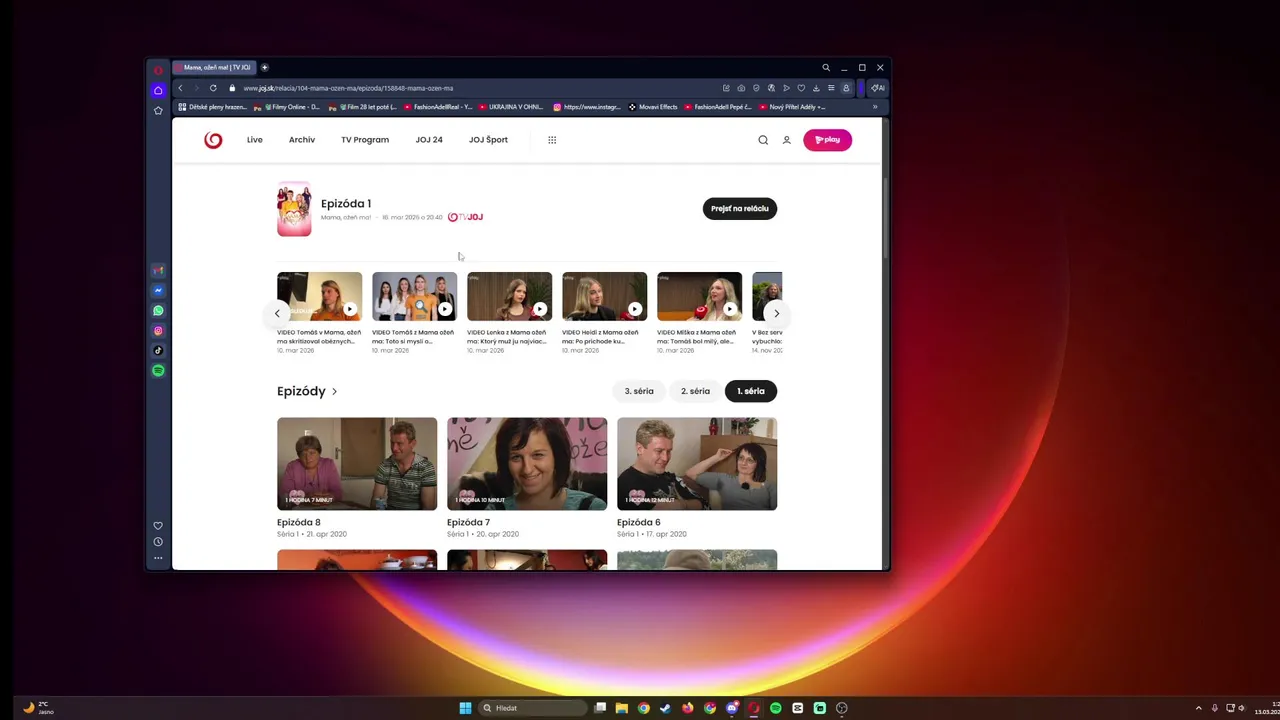Open the Opera sidebar history clock icon
The image size is (1280, 720).
[158, 542]
